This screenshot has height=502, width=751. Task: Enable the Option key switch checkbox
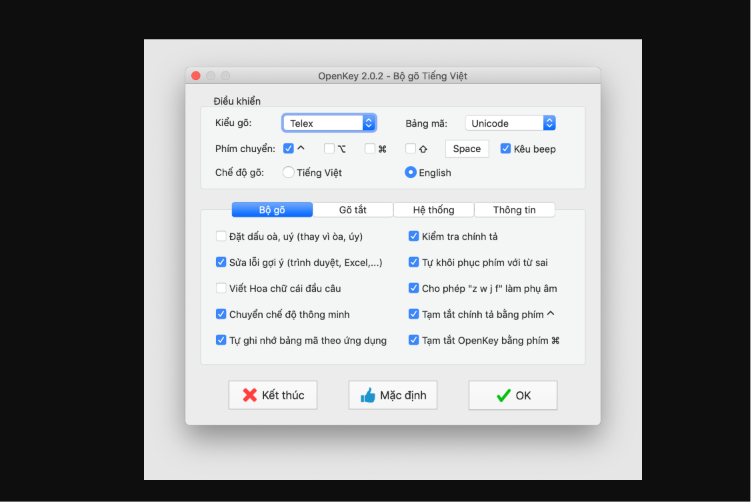329,148
